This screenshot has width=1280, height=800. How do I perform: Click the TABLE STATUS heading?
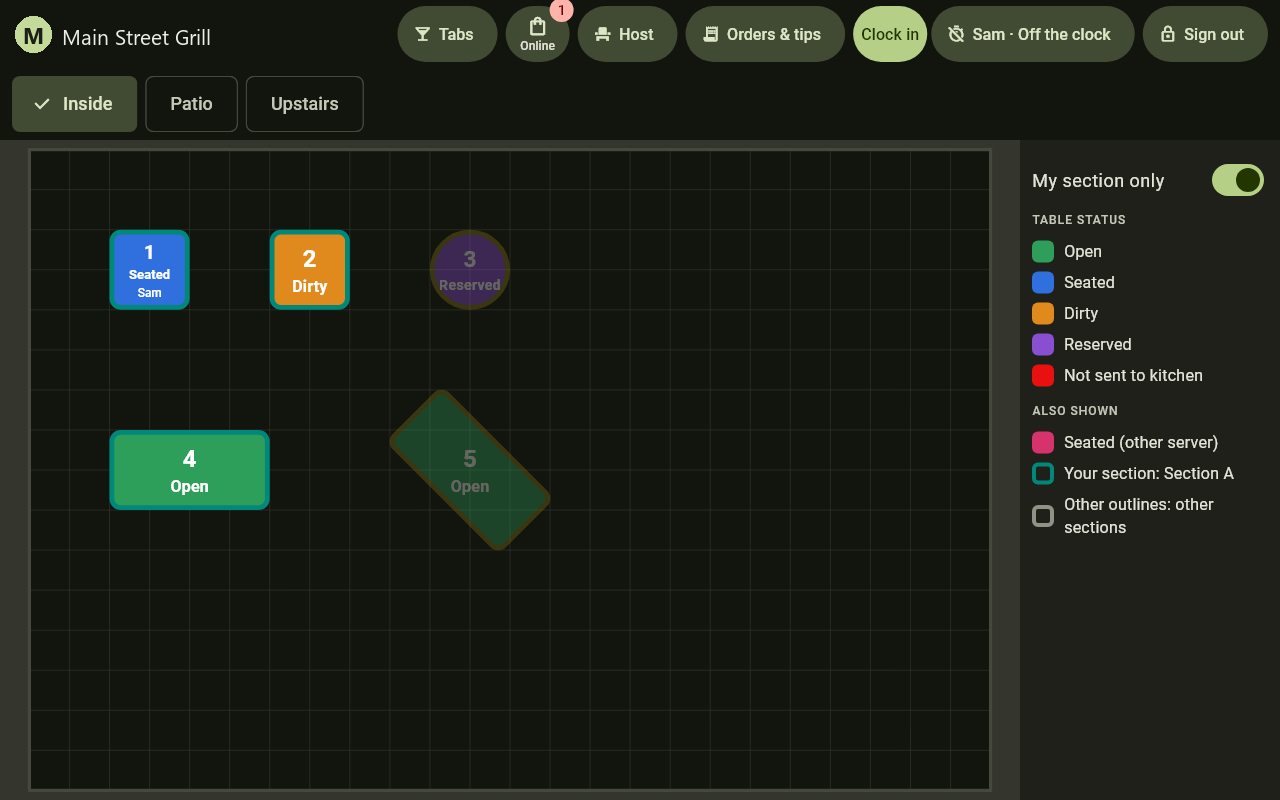(x=1079, y=220)
